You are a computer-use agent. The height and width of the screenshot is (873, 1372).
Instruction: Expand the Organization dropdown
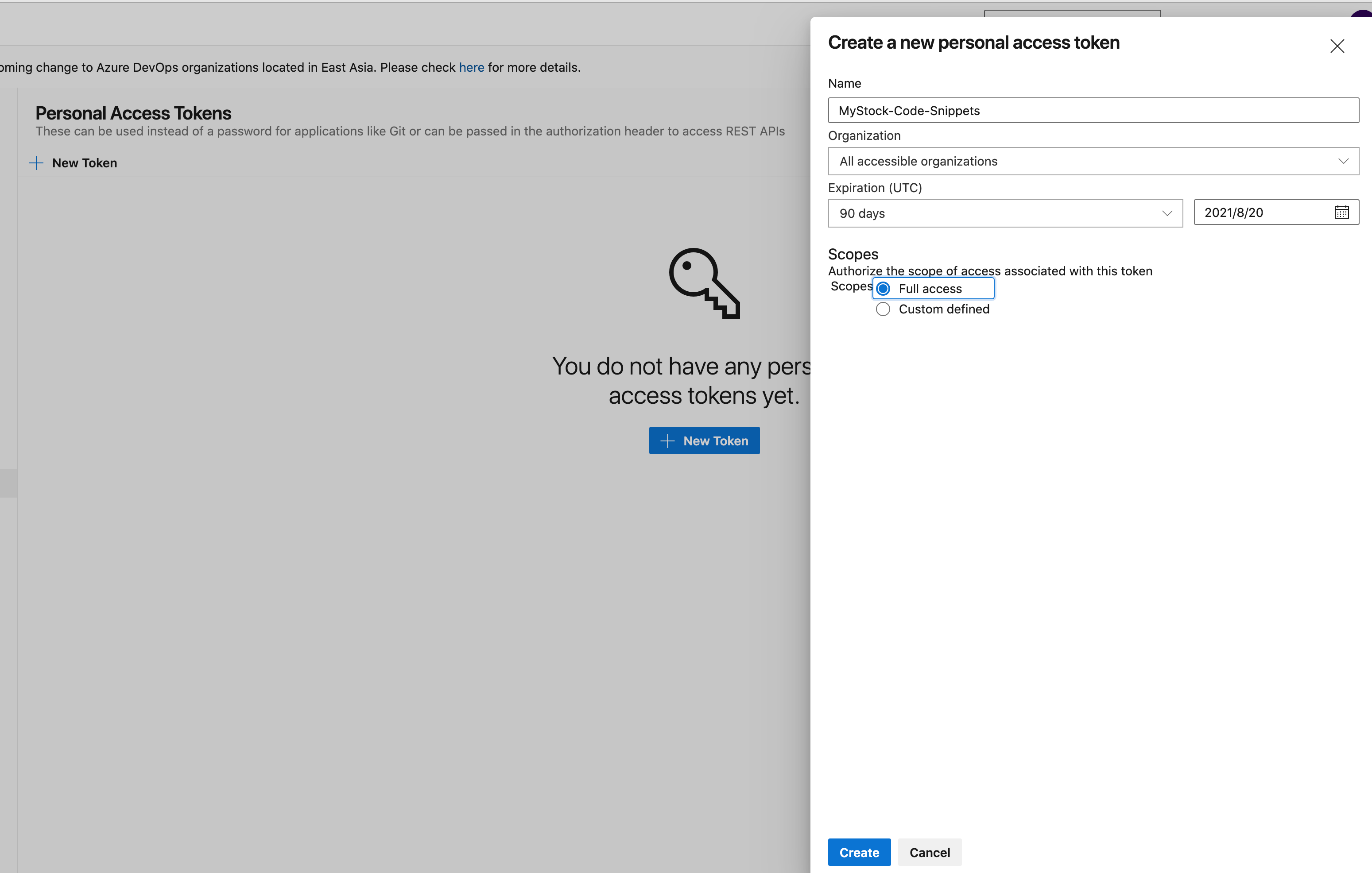[1093, 161]
